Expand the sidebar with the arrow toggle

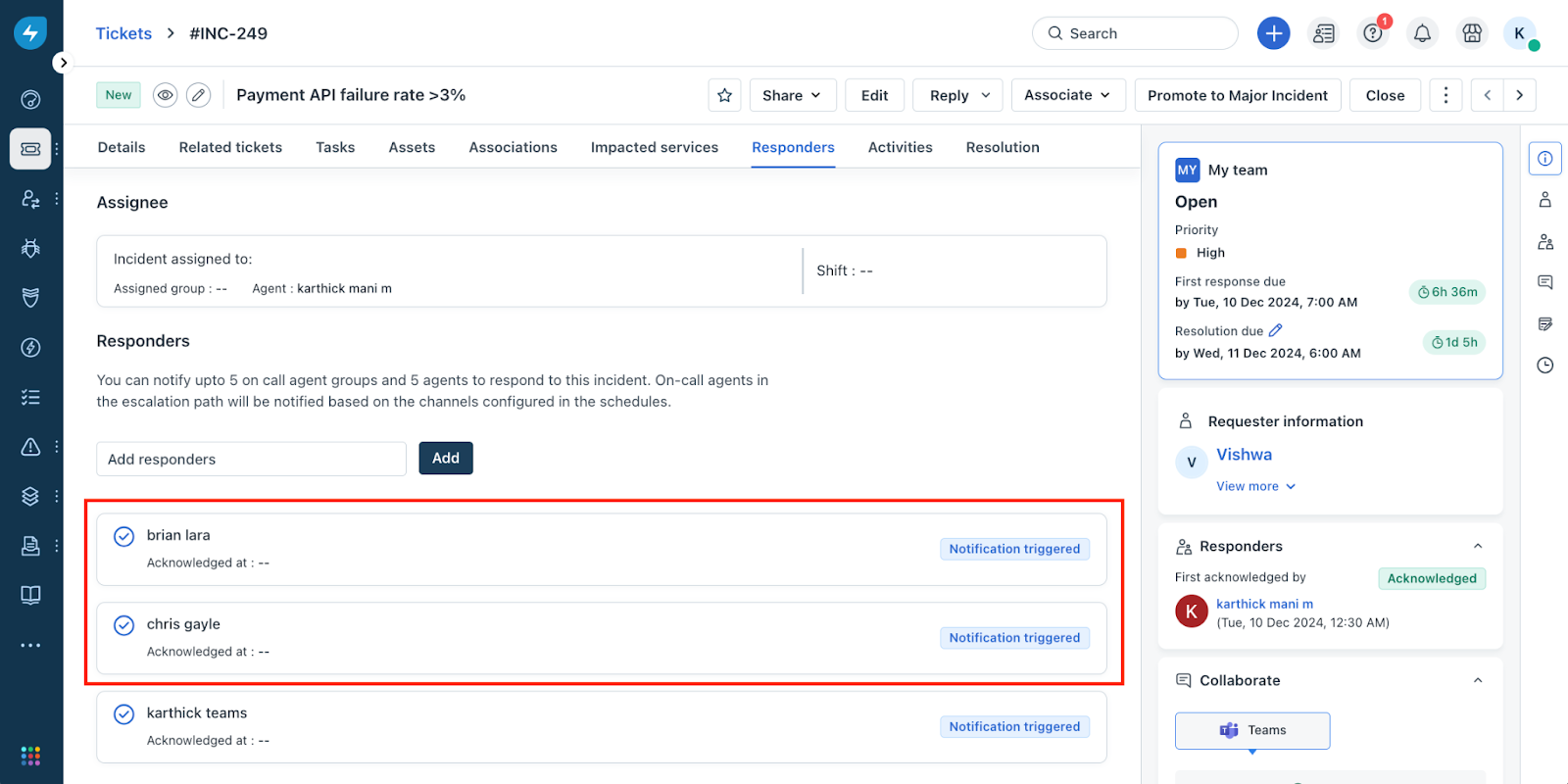point(63,63)
